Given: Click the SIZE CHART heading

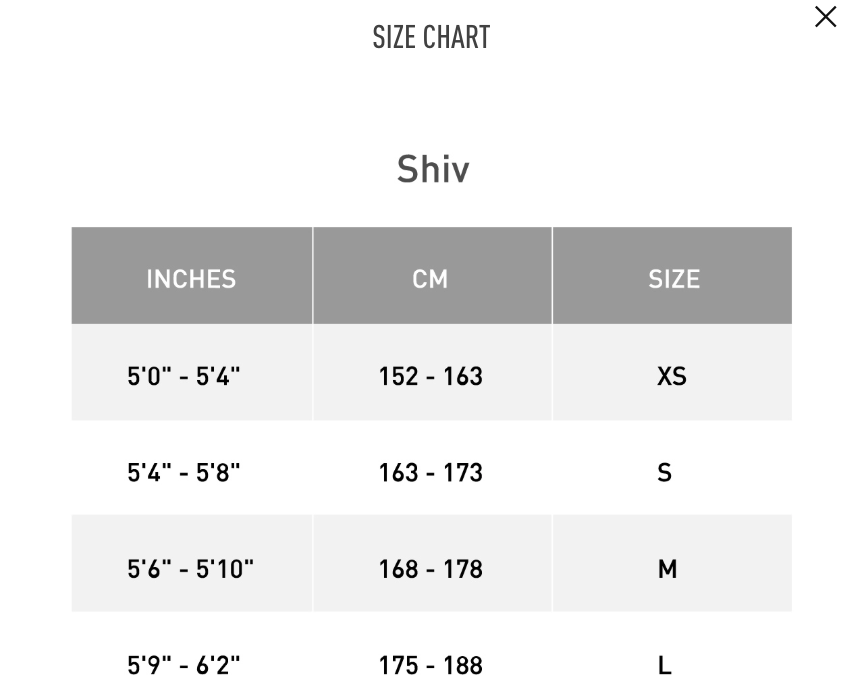Looking at the screenshot, I should (x=430, y=36).
